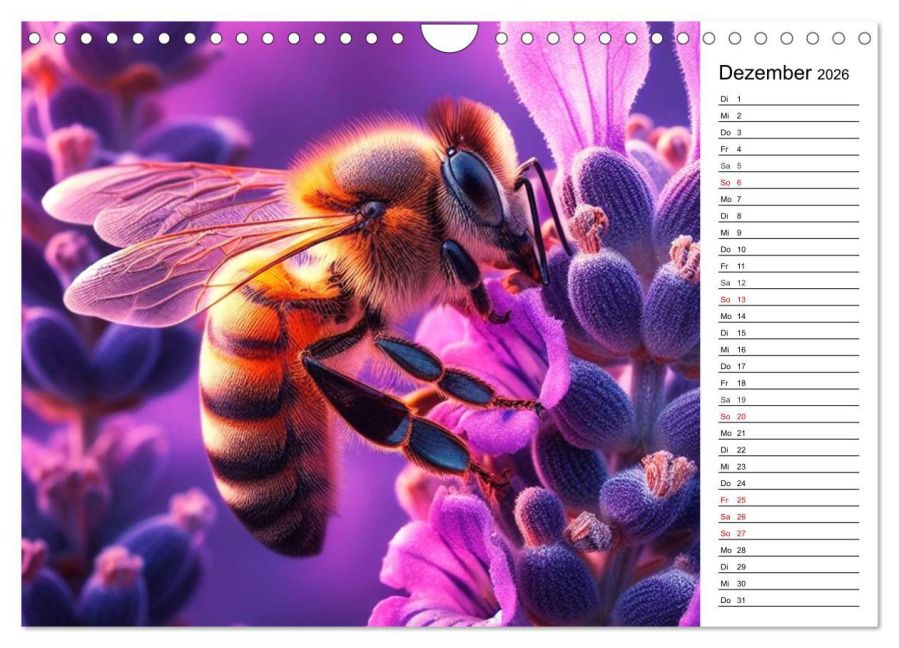Select the Do 31 date row
The width and height of the screenshot is (899, 648).
(788, 600)
